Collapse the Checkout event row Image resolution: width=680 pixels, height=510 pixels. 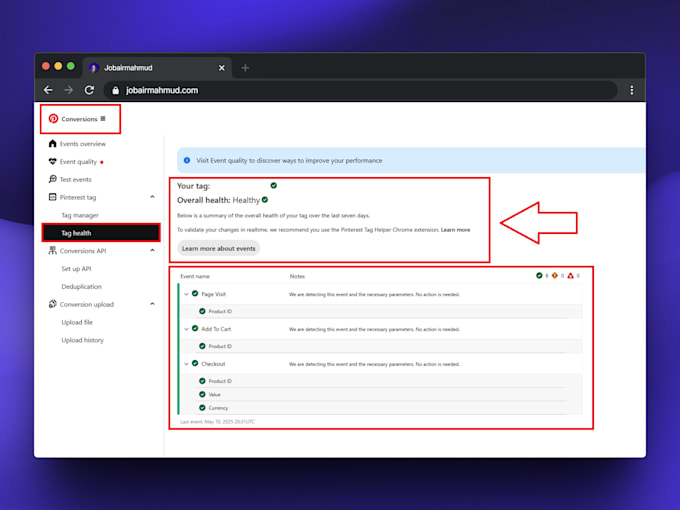pyautogui.click(x=186, y=364)
